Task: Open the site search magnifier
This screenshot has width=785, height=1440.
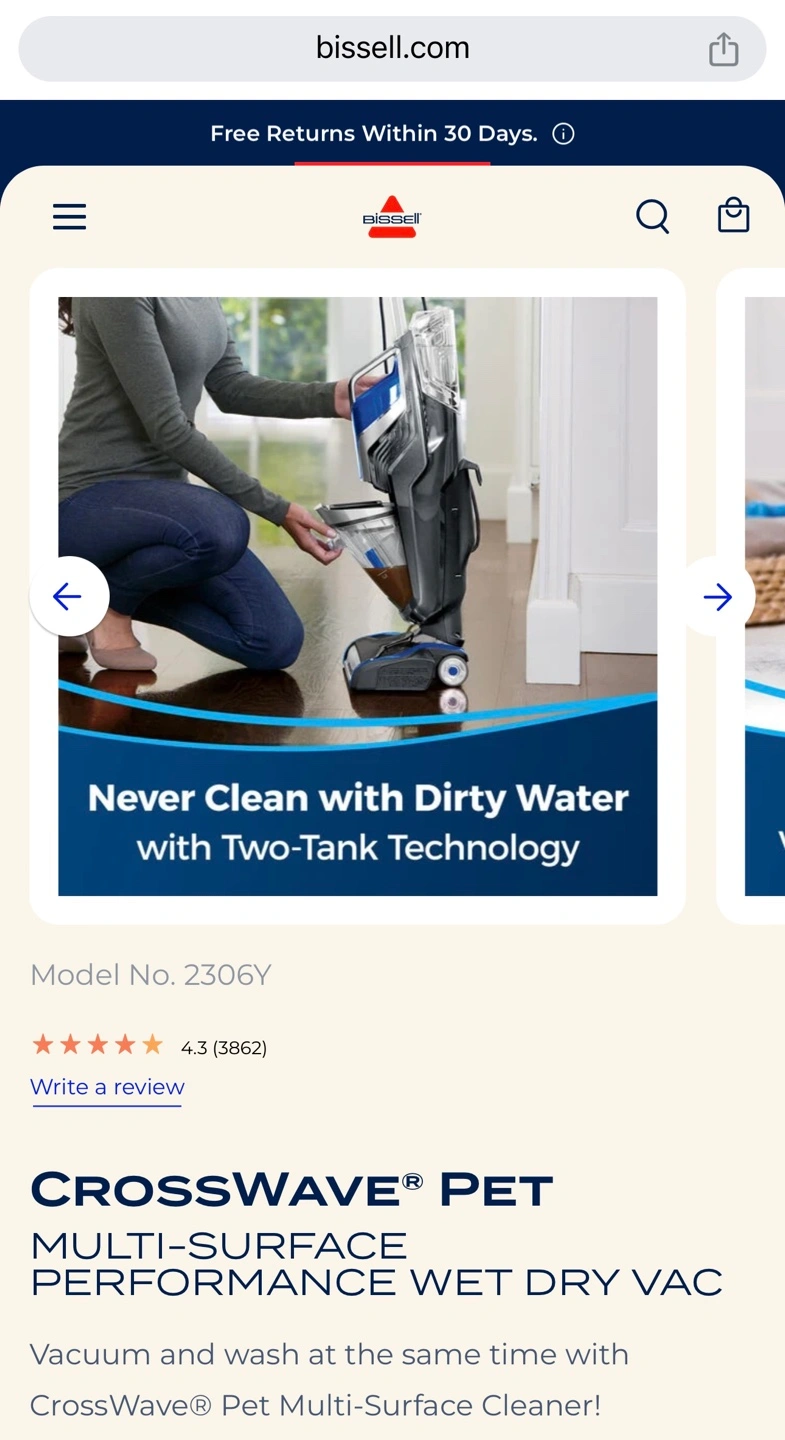Action: [x=652, y=216]
